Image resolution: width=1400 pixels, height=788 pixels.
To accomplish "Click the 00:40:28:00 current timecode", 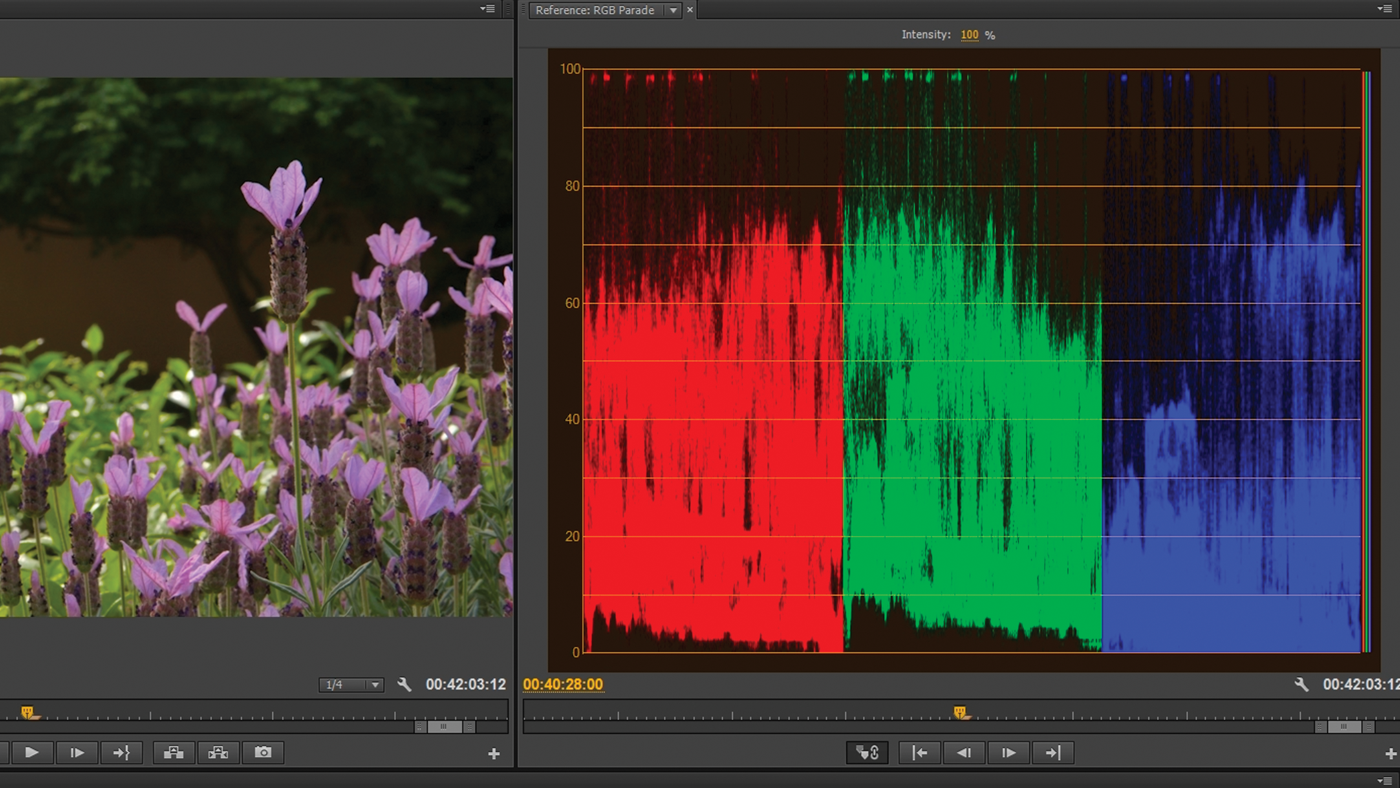I will [x=562, y=684].
